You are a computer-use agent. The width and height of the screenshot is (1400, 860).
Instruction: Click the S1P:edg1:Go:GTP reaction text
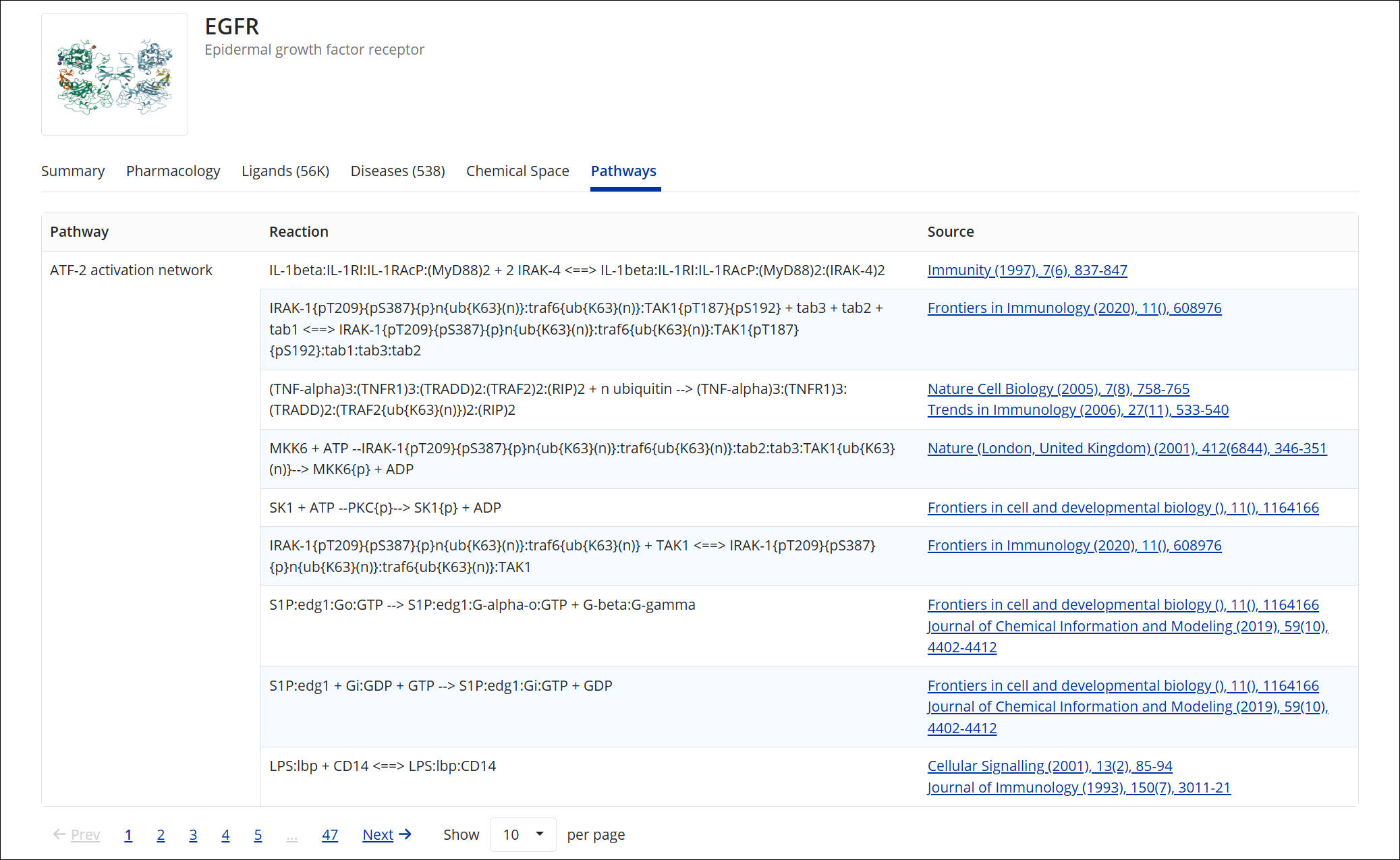[x=482, y=605]
